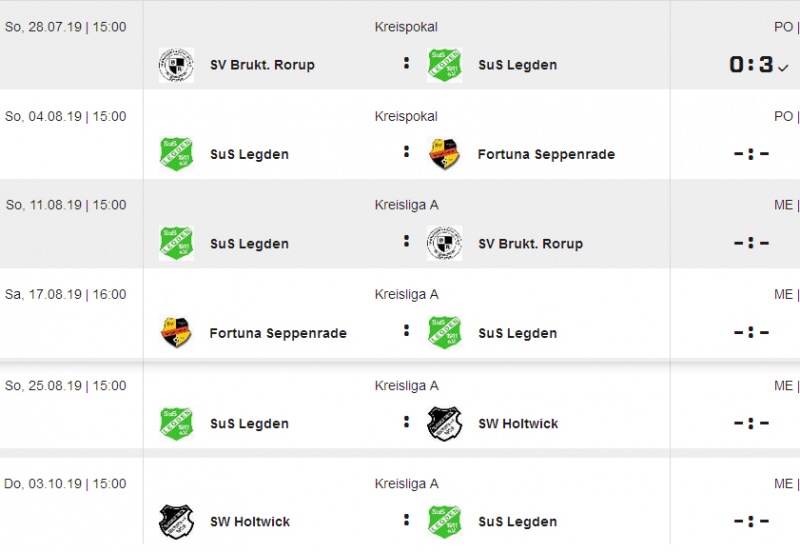
Task: Click Fortuna Seppenrade crest in 17.08.19 match
Action: [x=176, y=333]
